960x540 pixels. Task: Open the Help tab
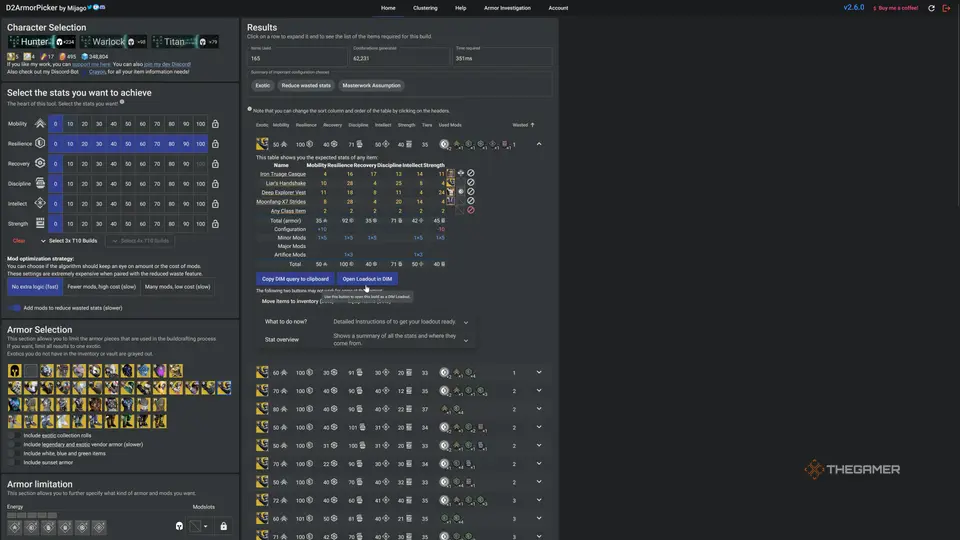point(460,8)
